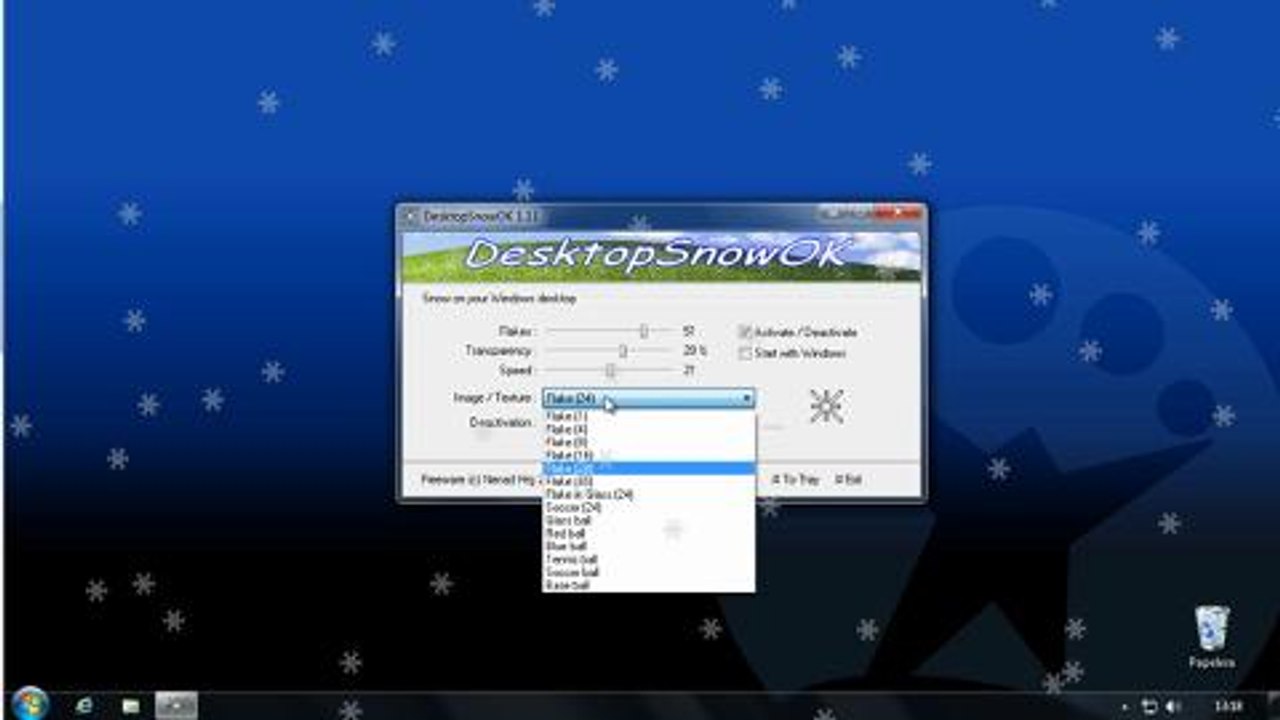This screenshot has height=720, width=1280.
Task: Click the snowflake texture preview image
Action: point(826,405)
